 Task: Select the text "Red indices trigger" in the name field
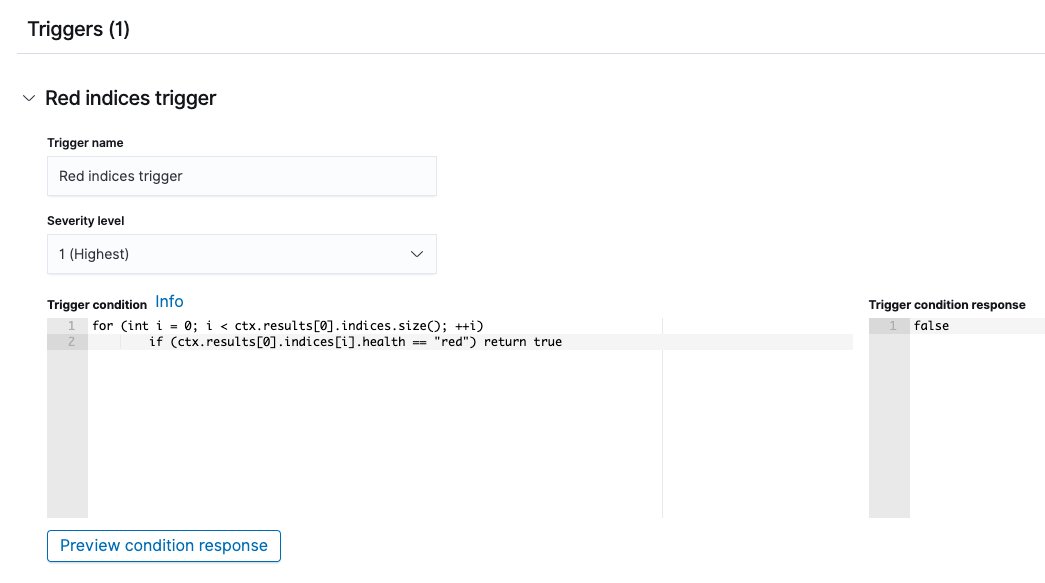[x=120, y=176]
